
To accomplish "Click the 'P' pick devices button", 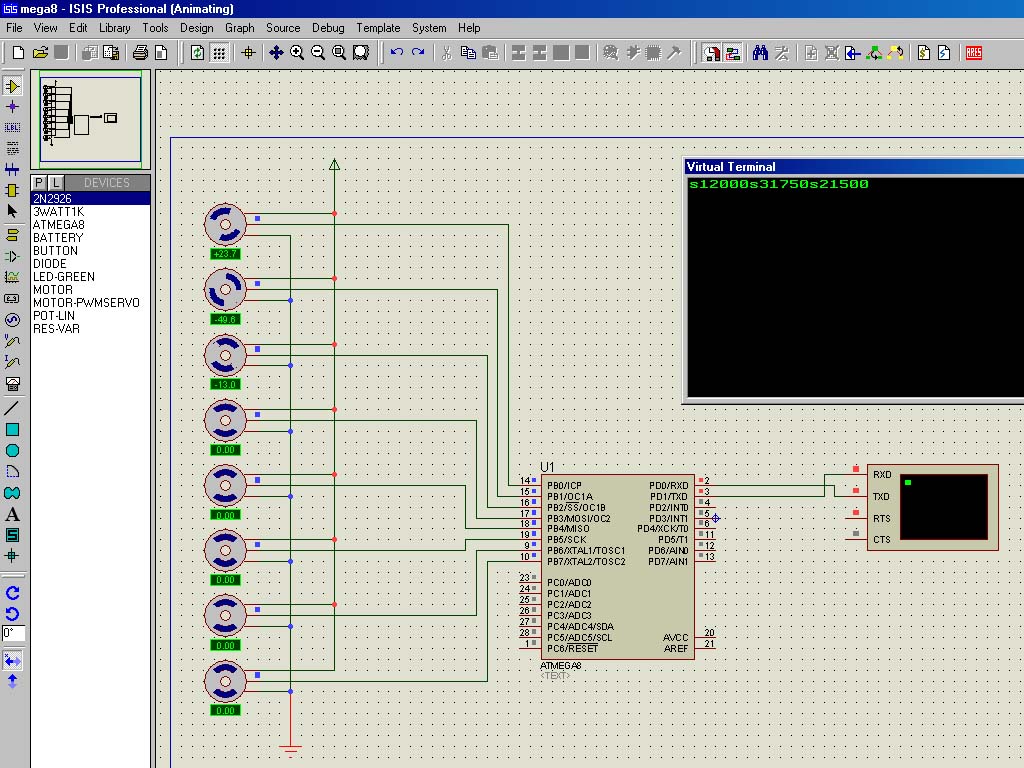I will coord(40,182).
